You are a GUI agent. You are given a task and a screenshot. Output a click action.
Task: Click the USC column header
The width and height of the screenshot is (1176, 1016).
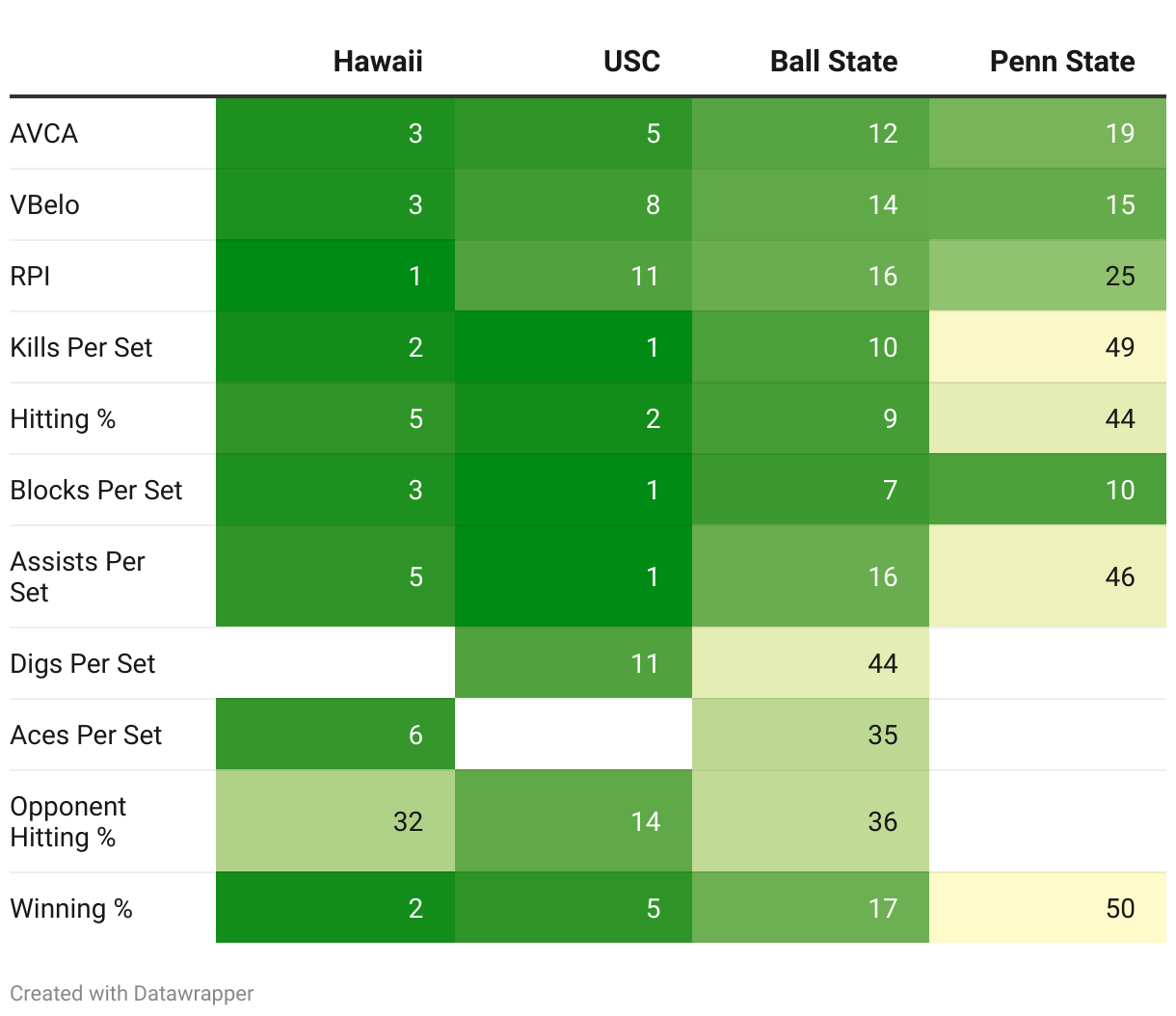631,62
